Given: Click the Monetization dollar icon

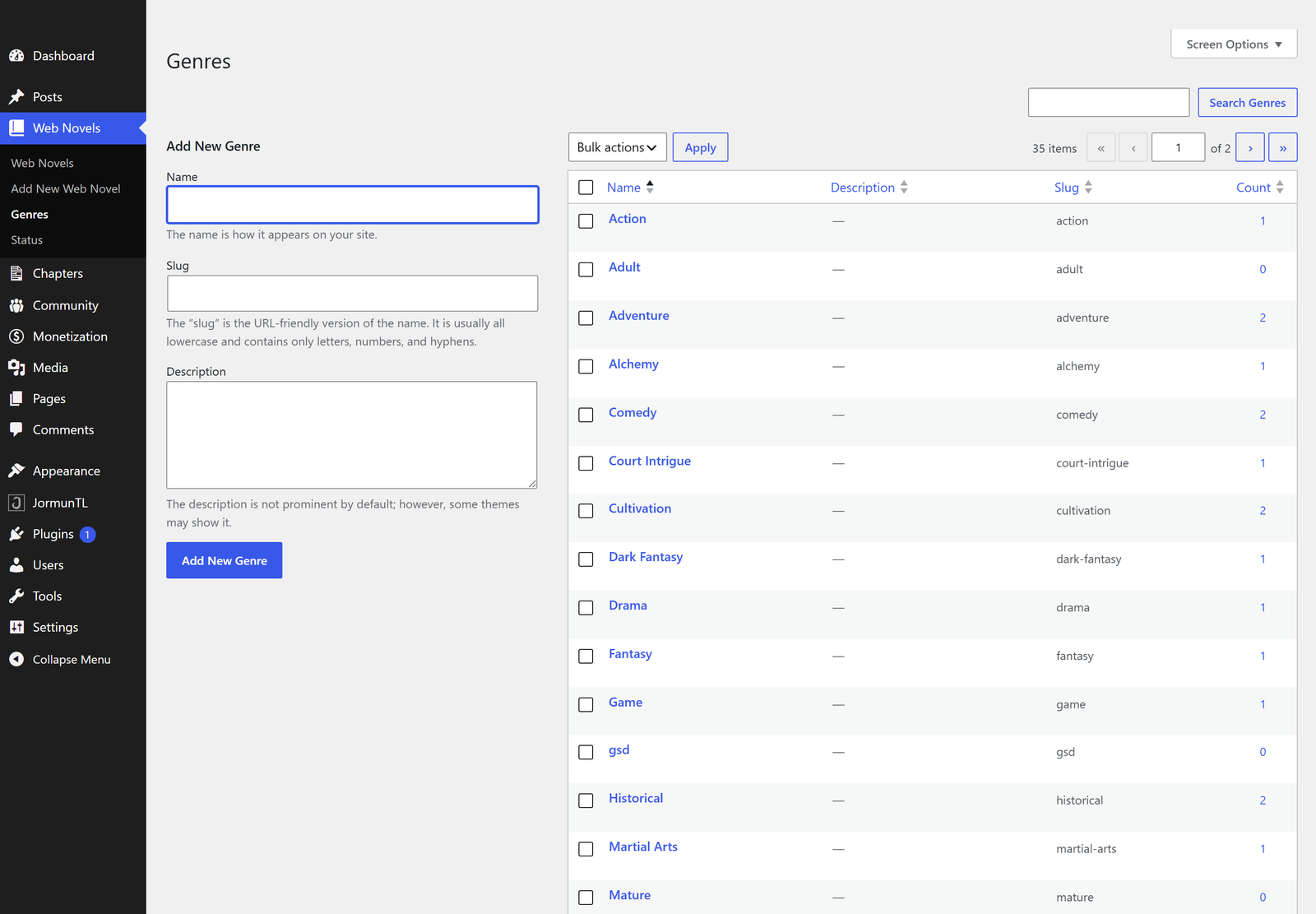Looking at the screenshot, I should (x=16, y=336).
